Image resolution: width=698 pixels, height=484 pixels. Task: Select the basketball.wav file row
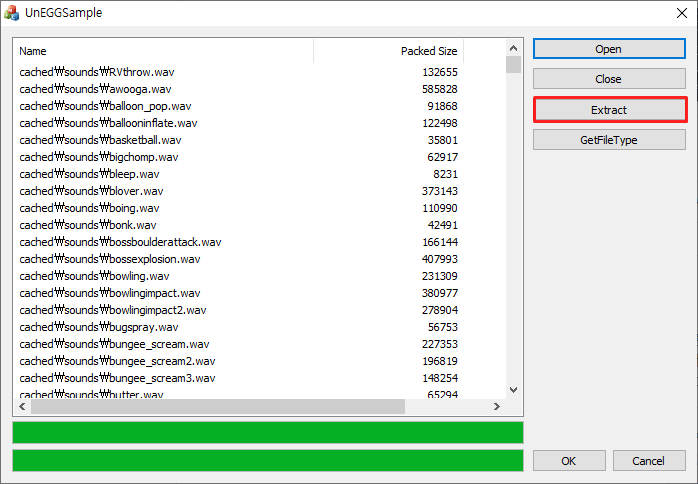pos(238,140)
